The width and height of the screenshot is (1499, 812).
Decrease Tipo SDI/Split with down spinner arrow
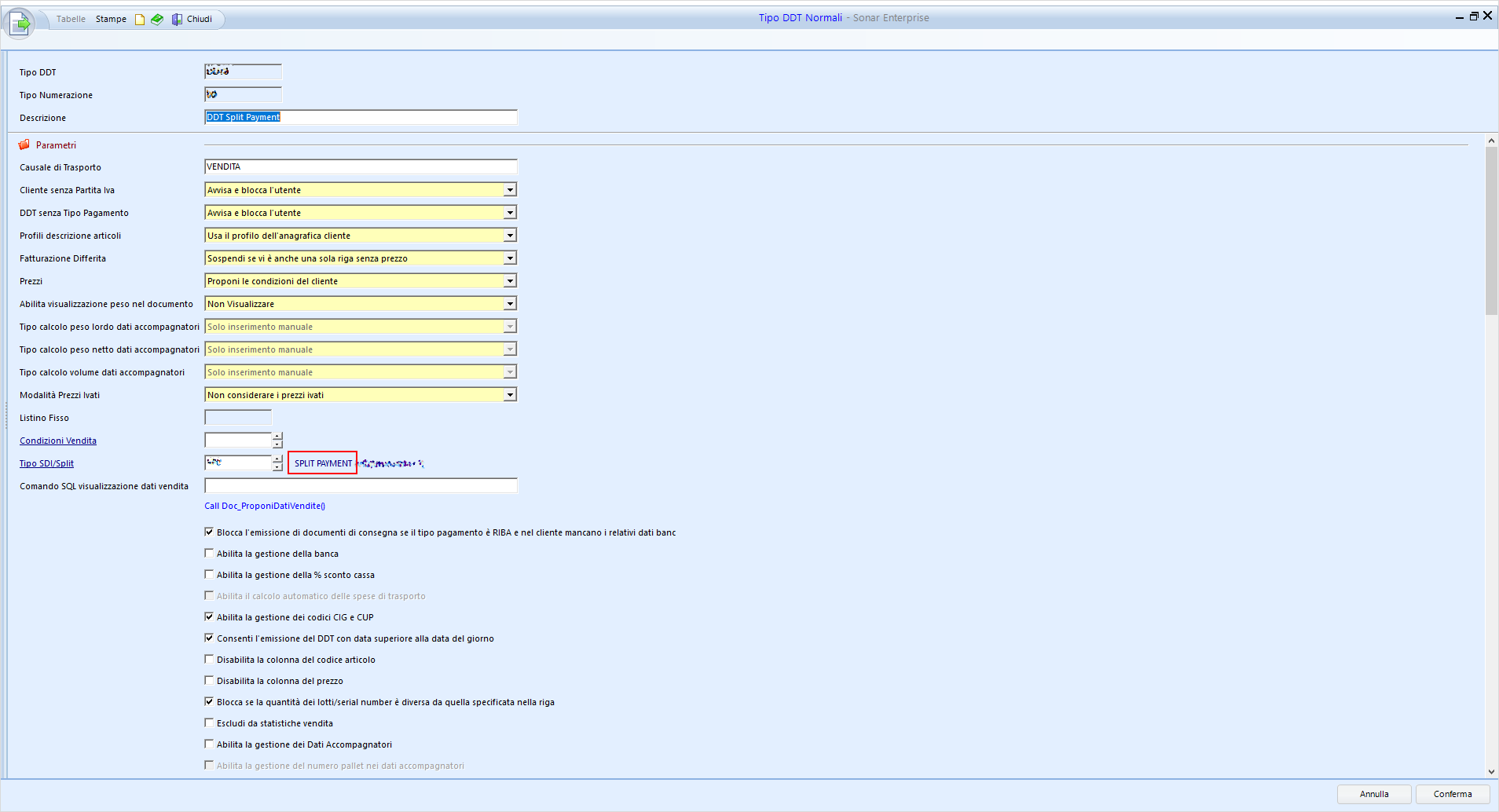277,467
